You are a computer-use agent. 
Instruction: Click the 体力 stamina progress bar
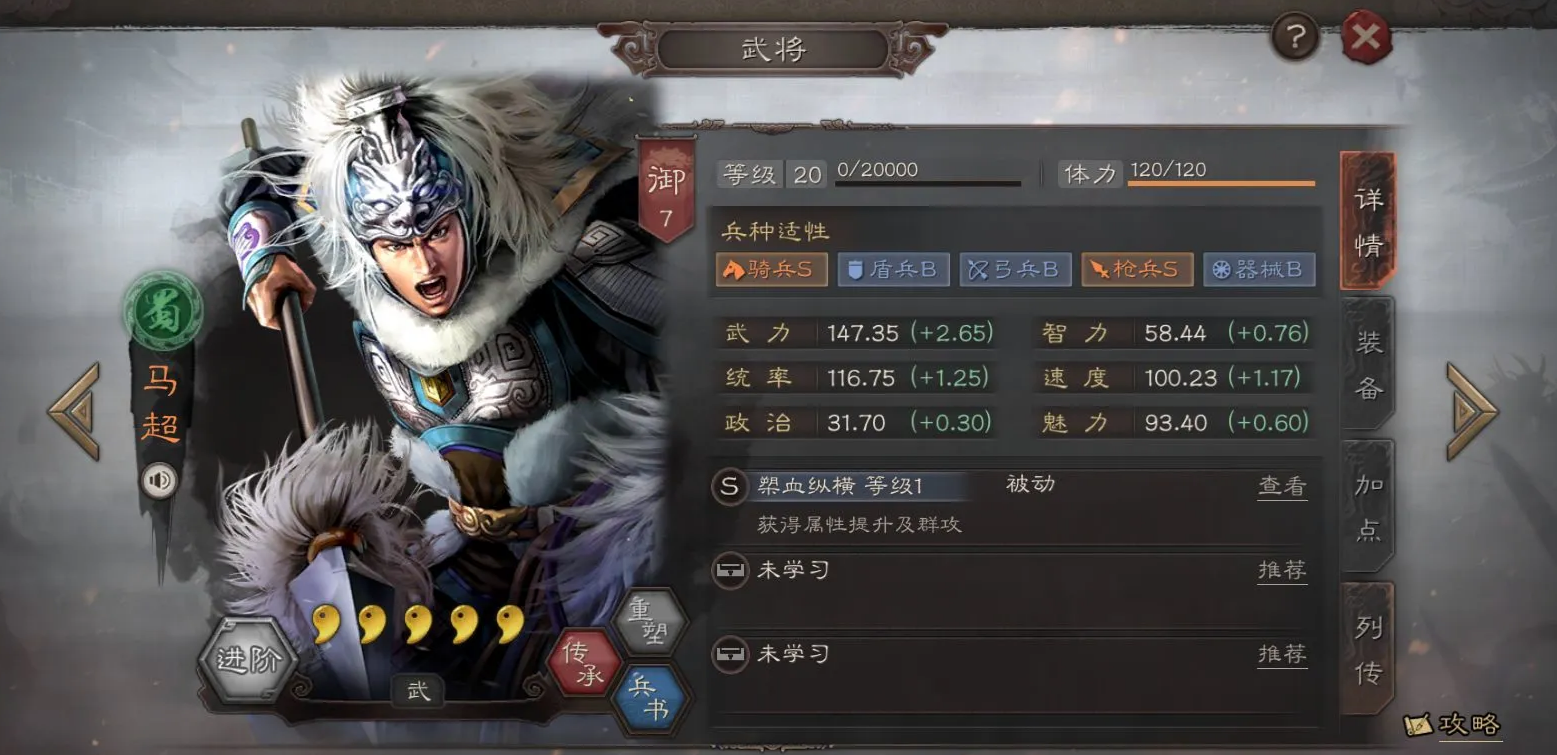[1221, 183]
